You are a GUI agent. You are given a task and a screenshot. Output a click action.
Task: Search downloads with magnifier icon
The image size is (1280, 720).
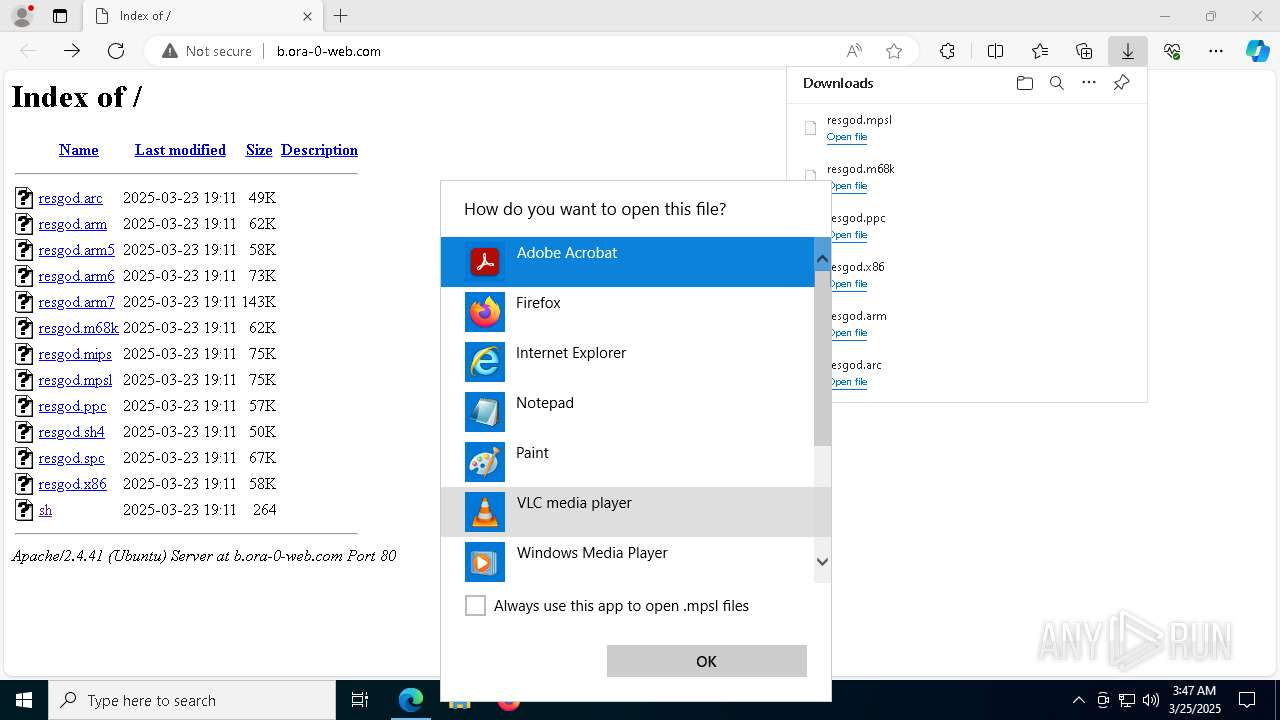1056,83
